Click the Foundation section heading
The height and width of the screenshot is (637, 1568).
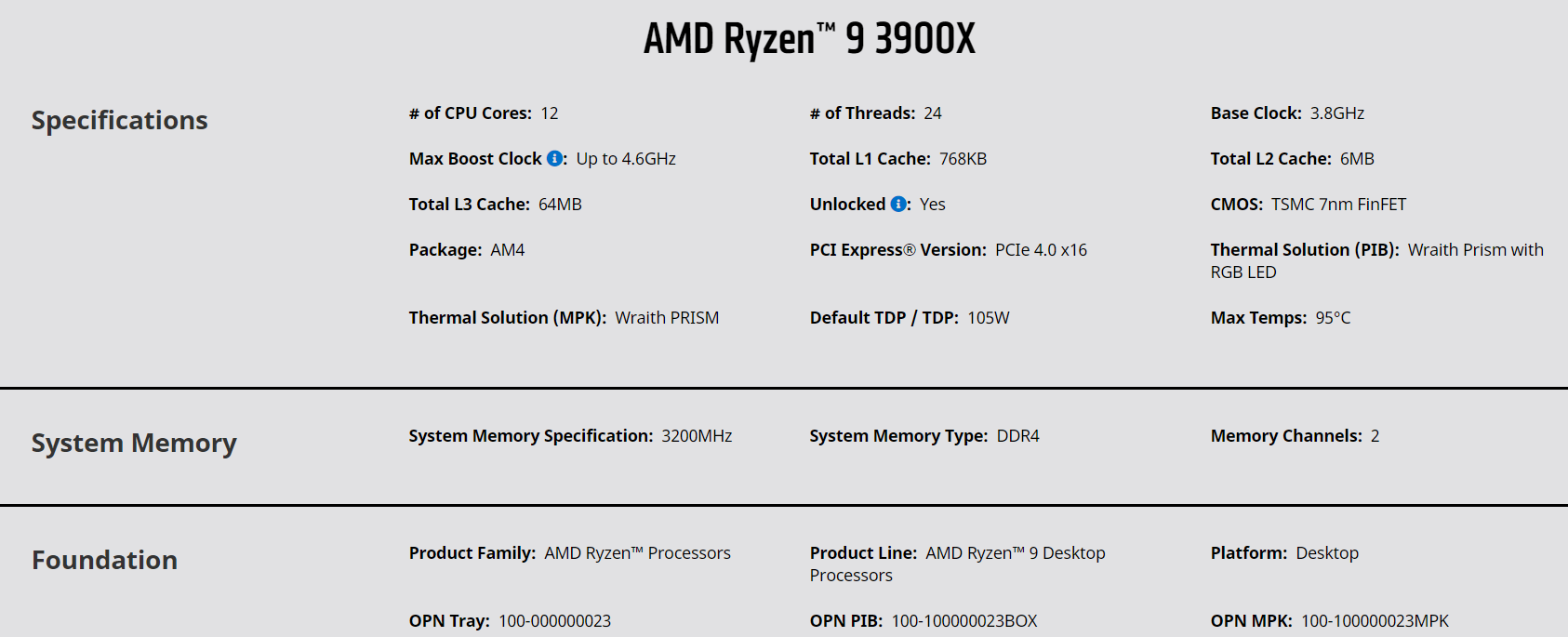point(105,561)
